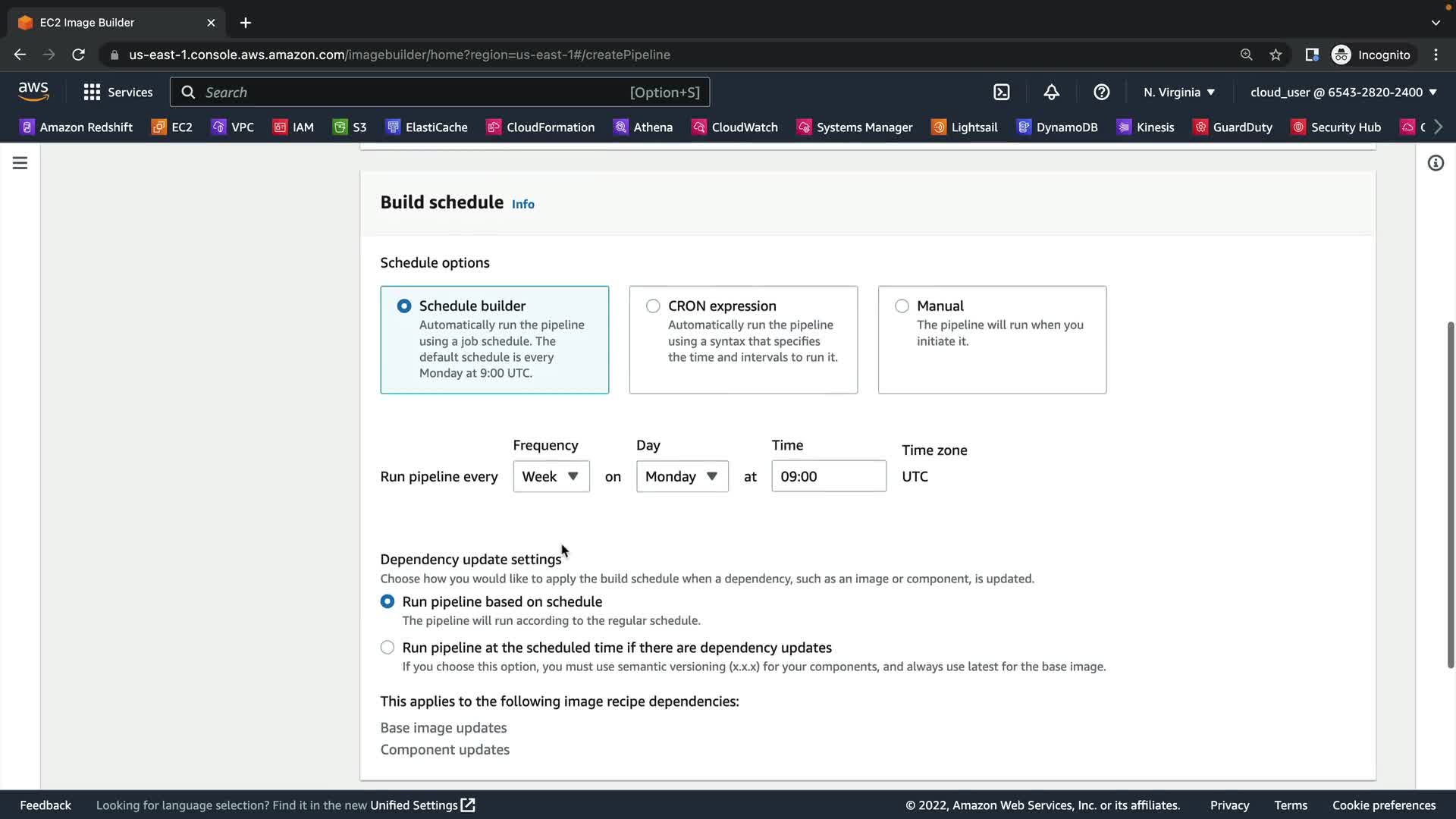Open the notifications bell icon
The image size is (1456, 819).
point(1051,92)
